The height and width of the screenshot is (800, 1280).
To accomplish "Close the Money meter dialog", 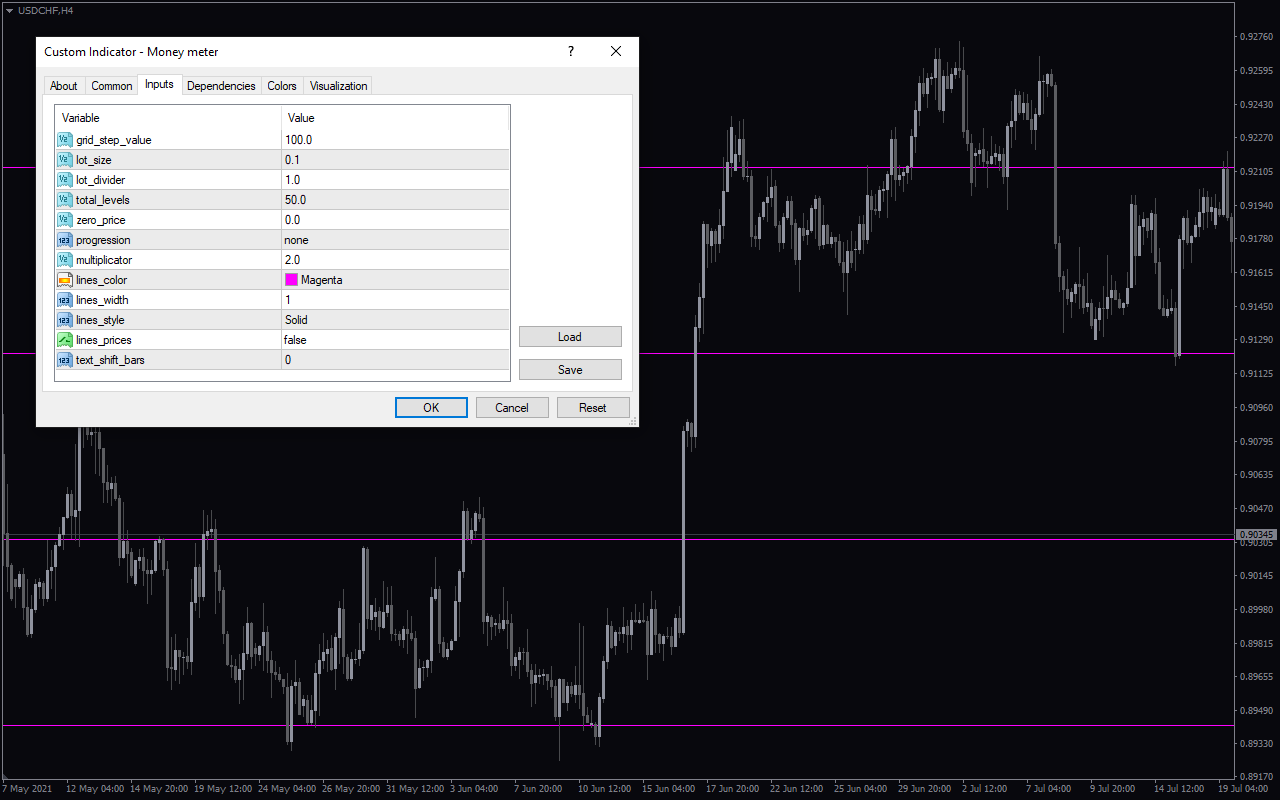I will [616, 52].
